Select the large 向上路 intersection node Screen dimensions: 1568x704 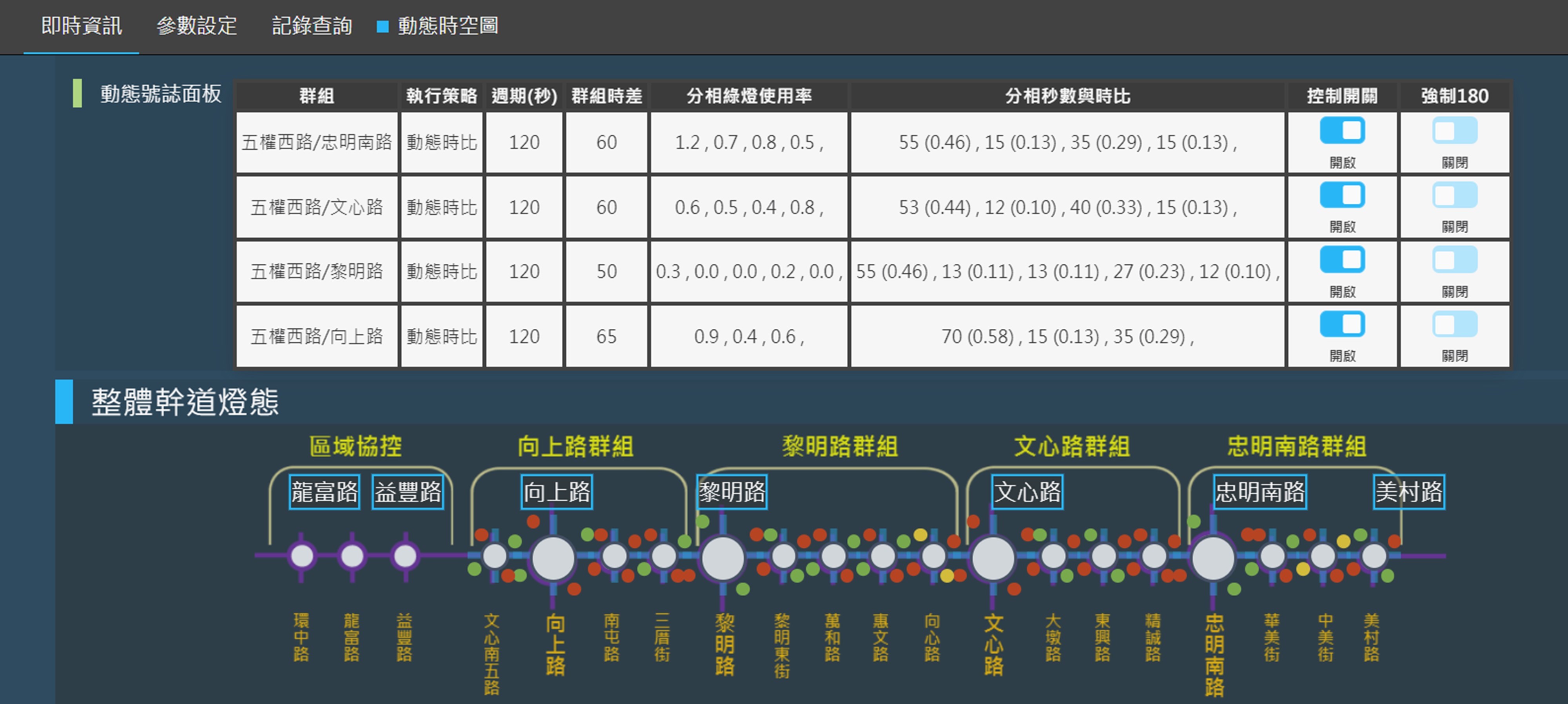tap(553, 558)
